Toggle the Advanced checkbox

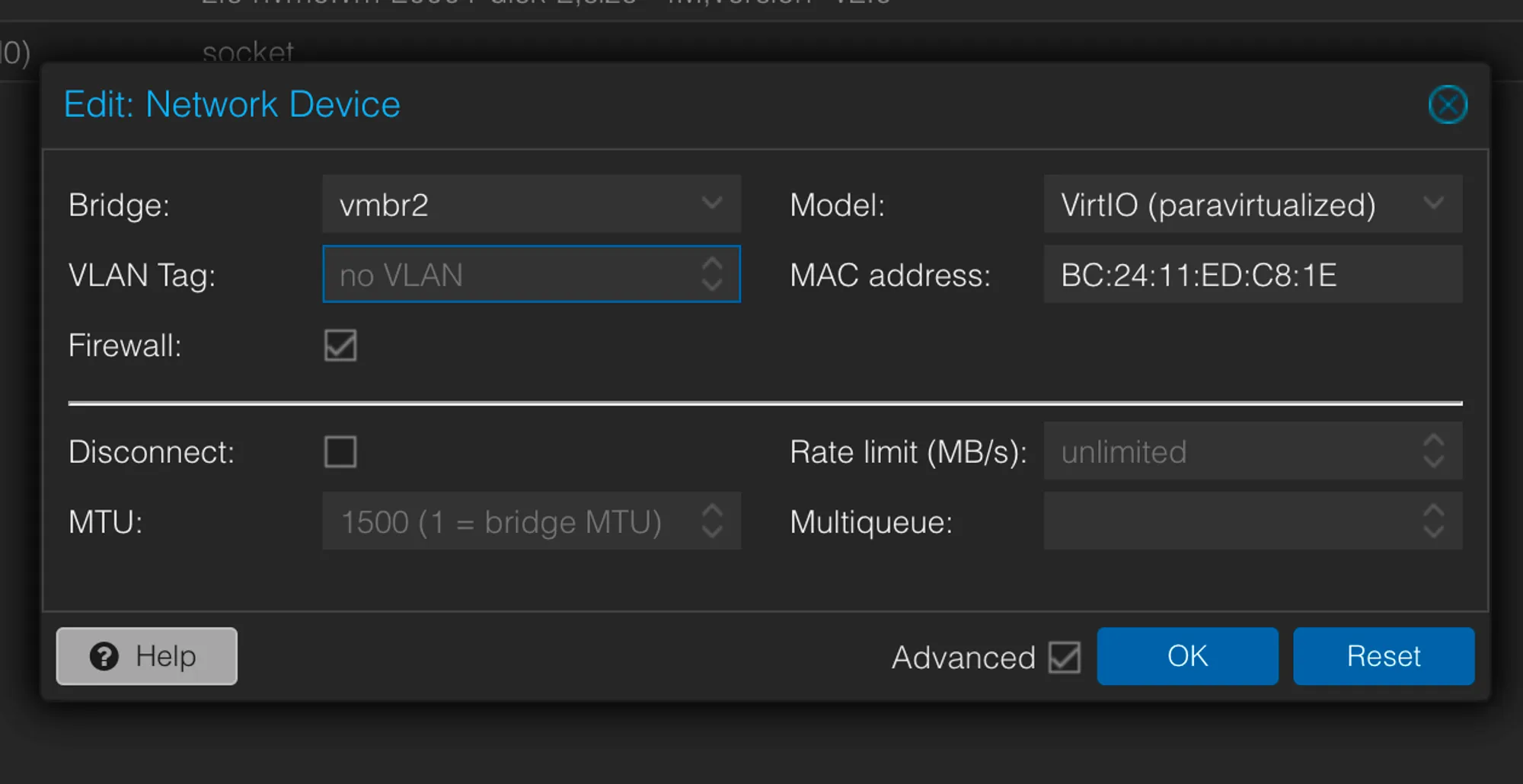coord(1065,657)
